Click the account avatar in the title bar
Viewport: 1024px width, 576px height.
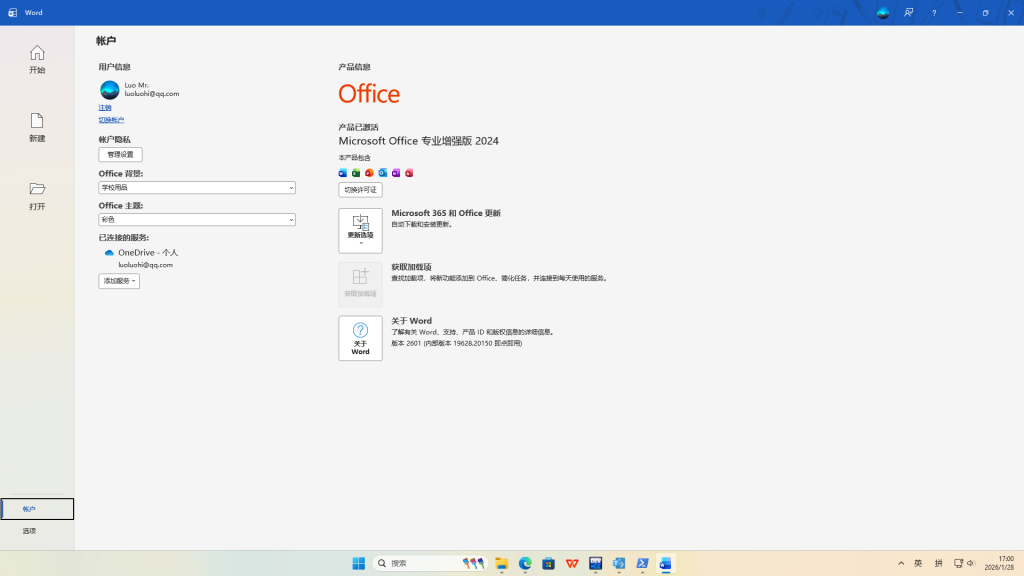coord(882,13)
